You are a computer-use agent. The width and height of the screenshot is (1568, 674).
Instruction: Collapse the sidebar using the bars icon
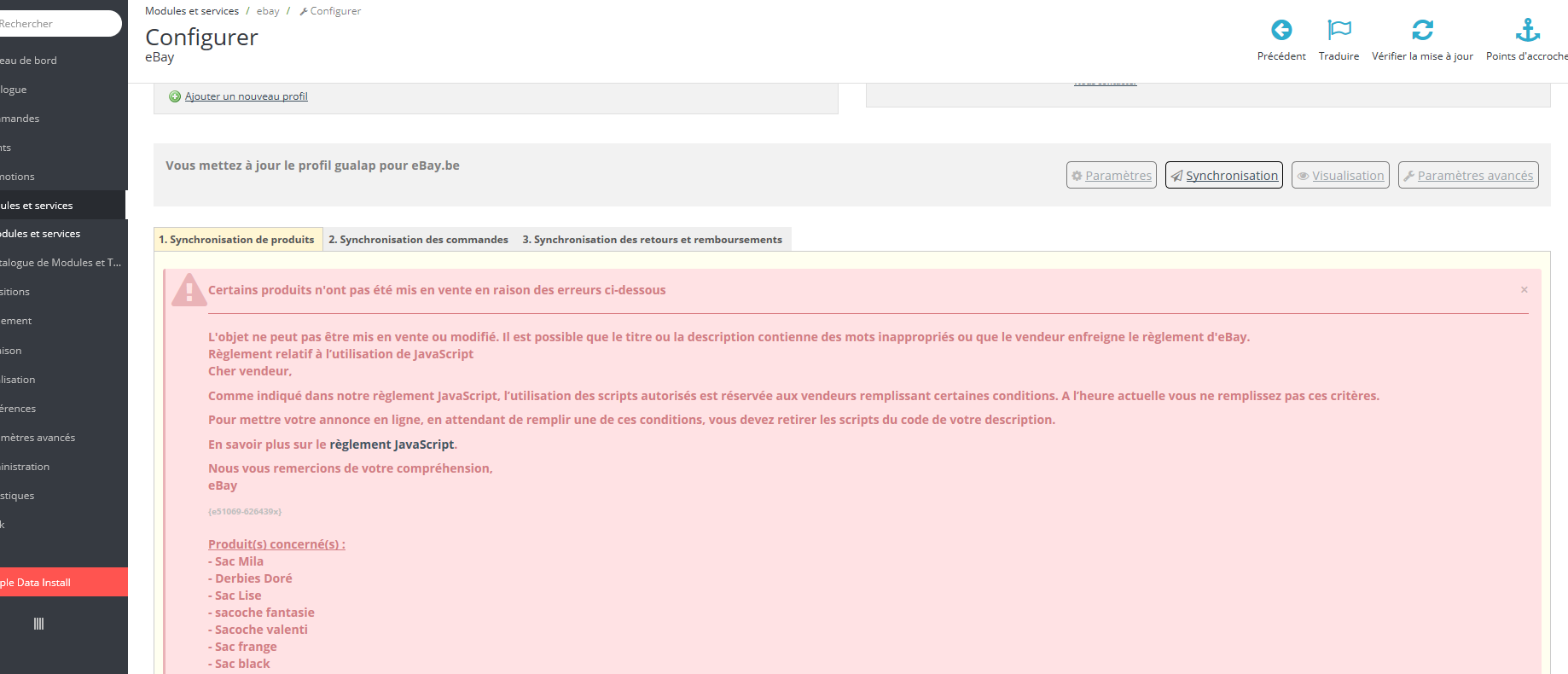[x=38, y=624]
